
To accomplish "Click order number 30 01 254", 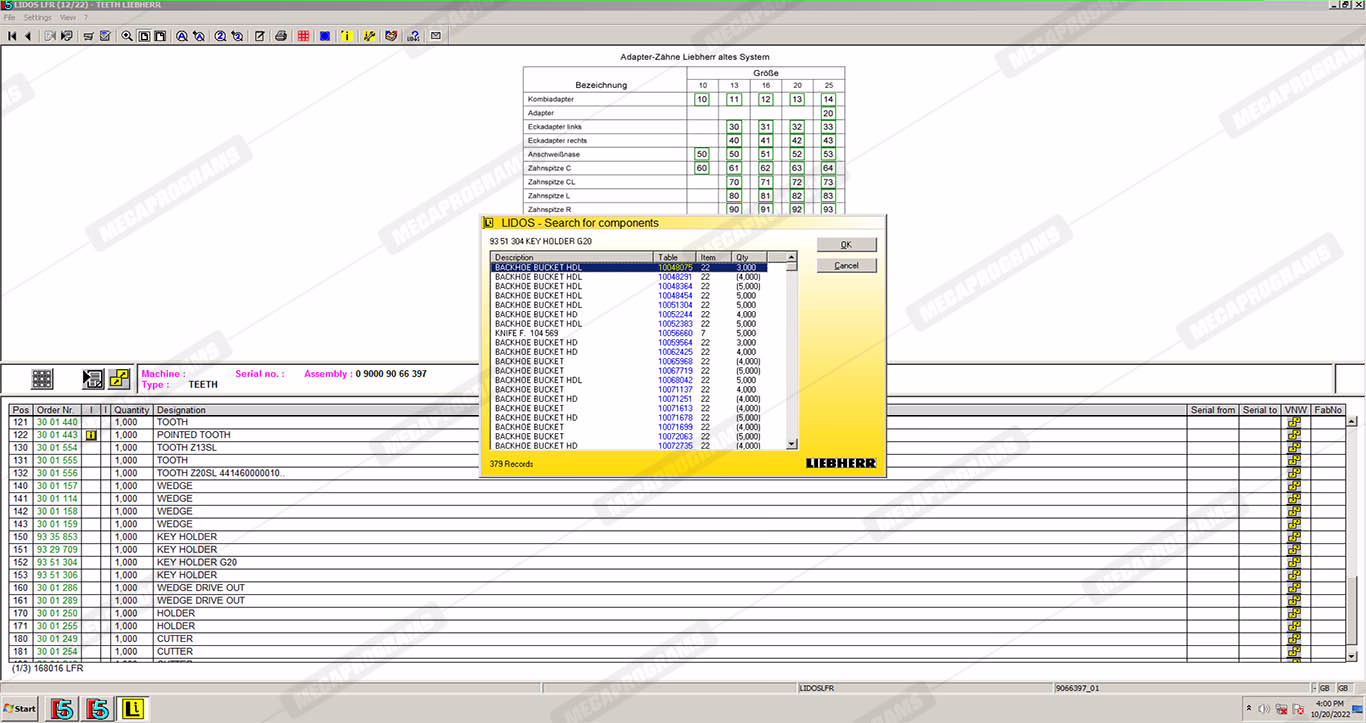I will click(57, 652).
